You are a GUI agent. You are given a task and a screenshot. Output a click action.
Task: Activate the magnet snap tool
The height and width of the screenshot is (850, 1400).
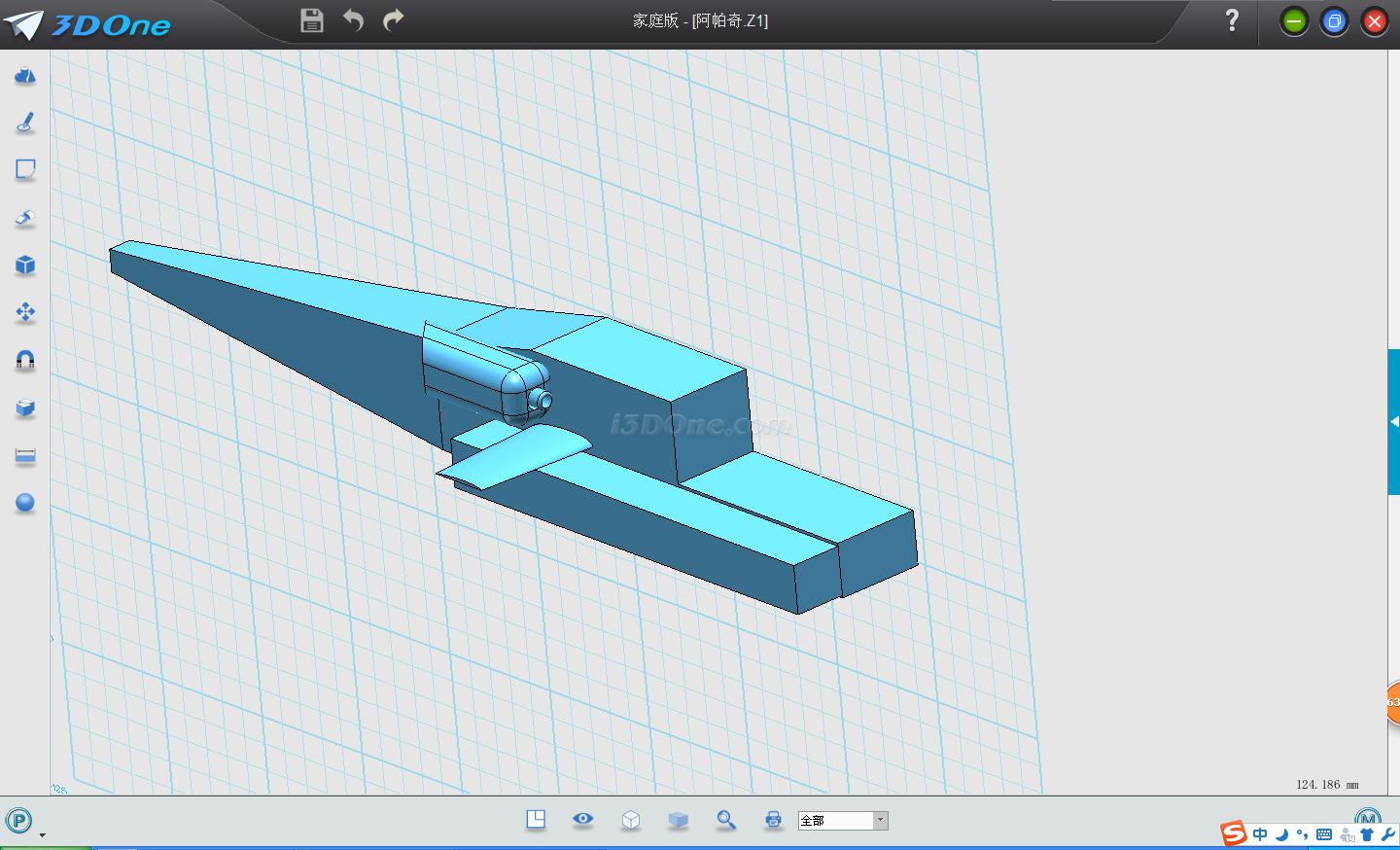click(25, 360)
